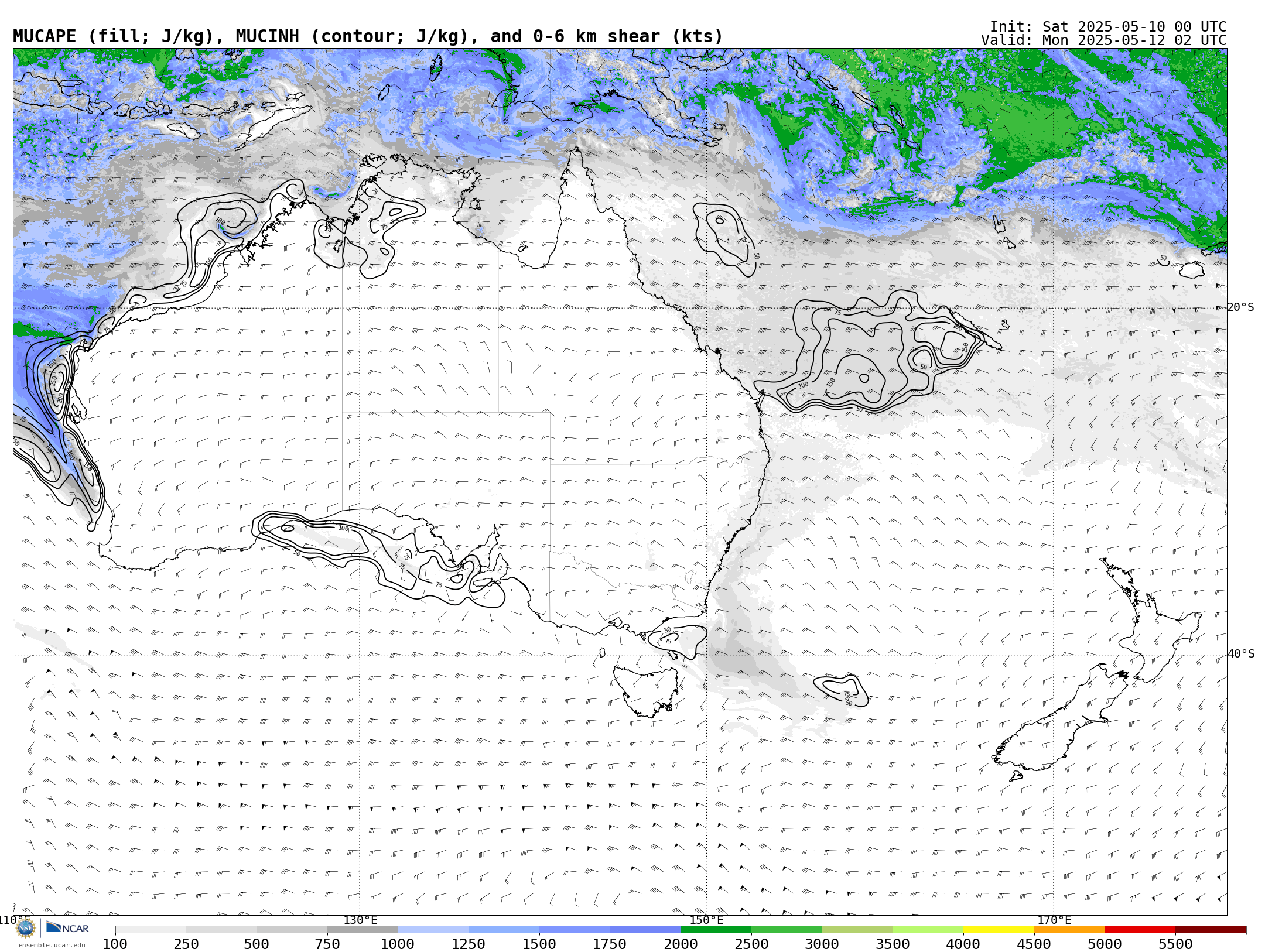
Task: Pick the yellow 4000–4500 colorbar swatch
Action: pos(999,930)
